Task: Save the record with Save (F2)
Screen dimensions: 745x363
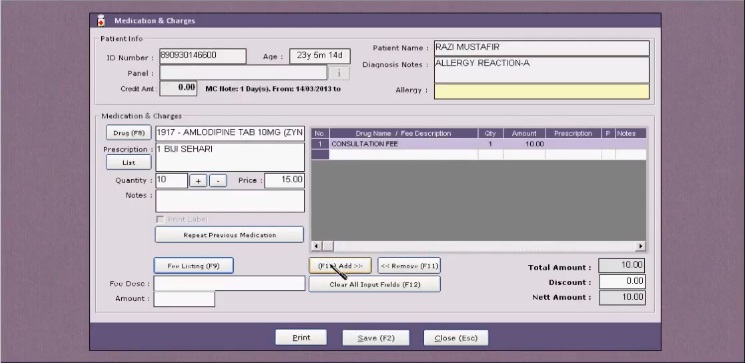Action: click(x=376, y=338)
